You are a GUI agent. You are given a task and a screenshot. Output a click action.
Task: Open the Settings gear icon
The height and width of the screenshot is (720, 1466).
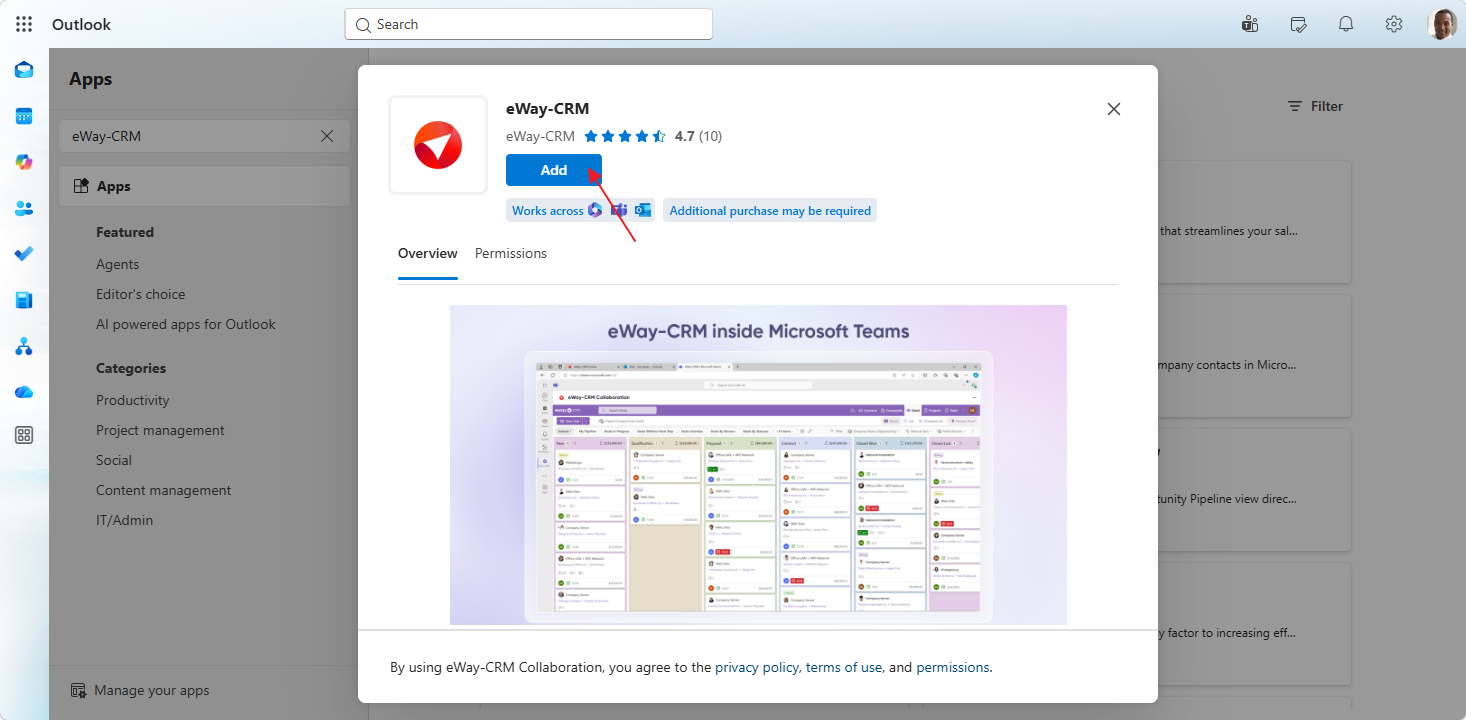click(1394, 24)
